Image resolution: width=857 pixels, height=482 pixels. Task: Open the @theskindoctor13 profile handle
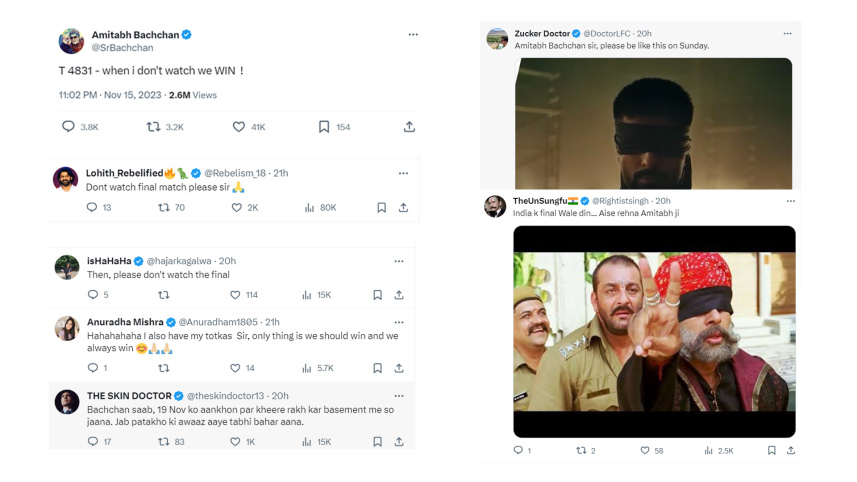click(x=225, y=396)
